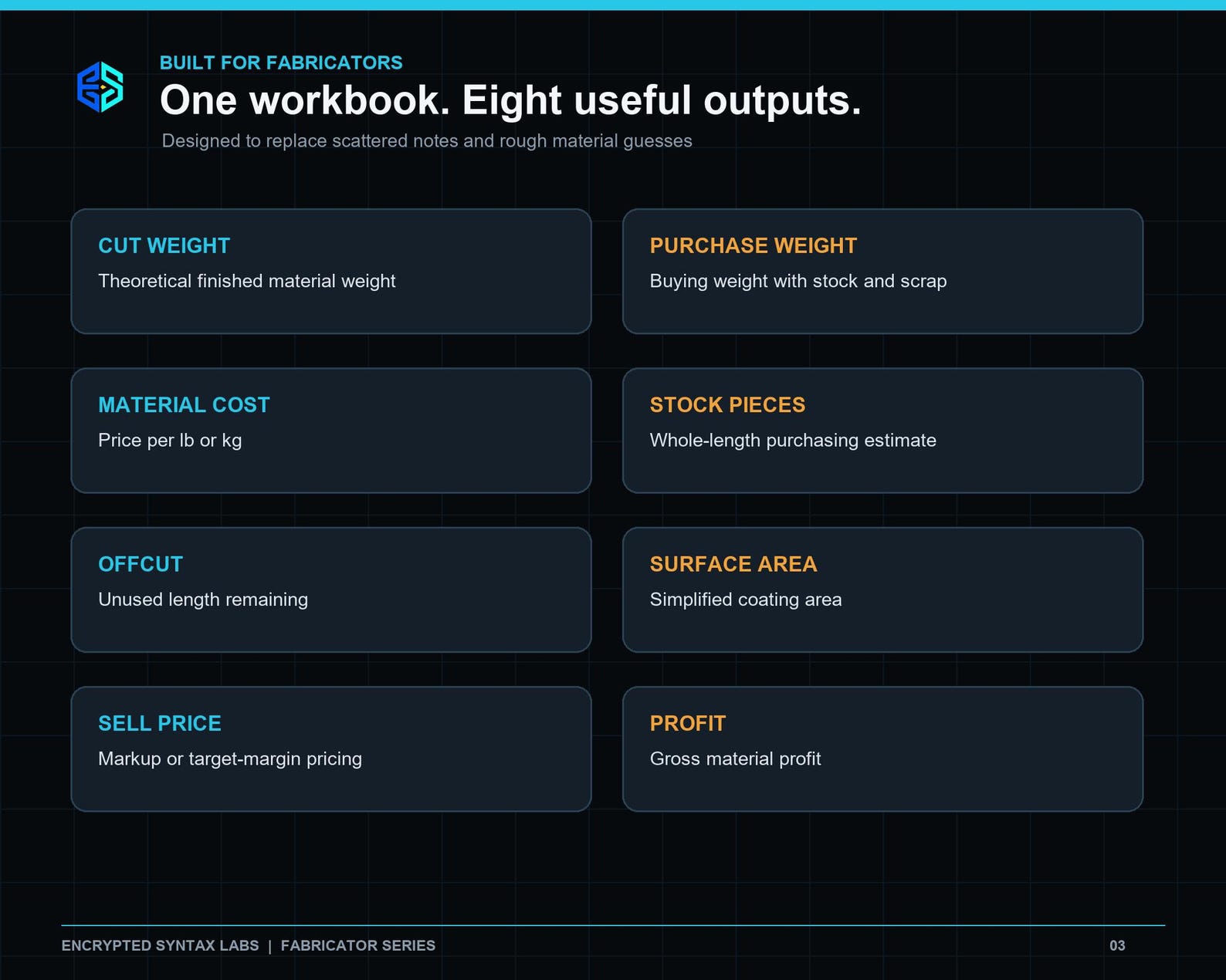Viewport: 1226px width, 980px height.
Task: Click 'Price per lb or kg' description
Action: coord(170,441)
